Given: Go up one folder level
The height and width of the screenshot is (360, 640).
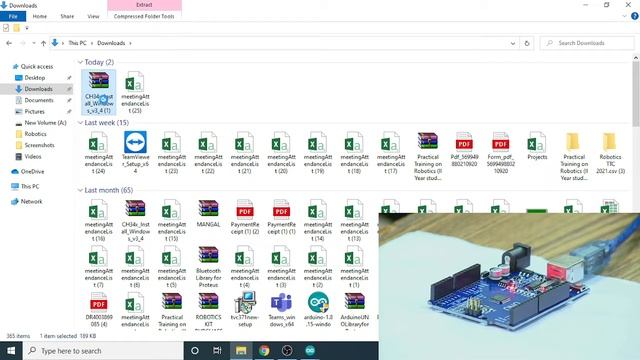Looking at the screenshot, I should [43, 43].
